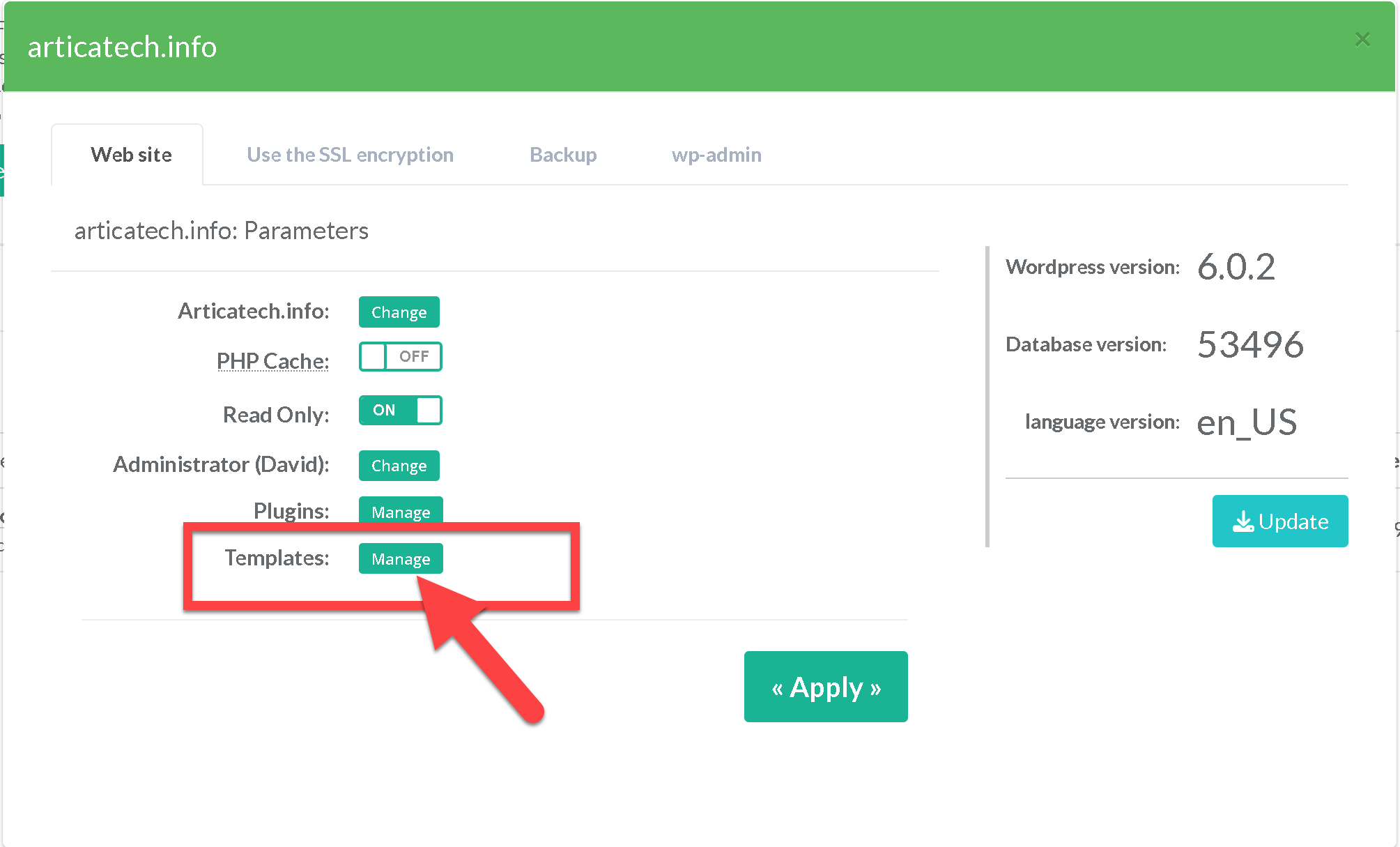Click the Database version value 53496
The image size is (1400, 847).
1250,344
